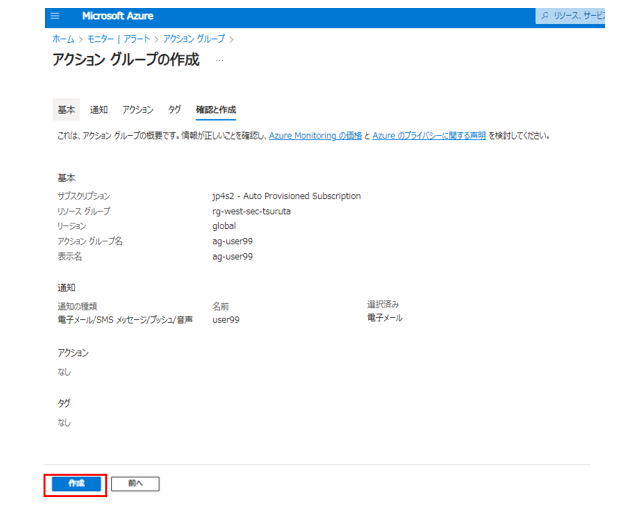
Task: Click the 通知の種類 column header
Action: [x=77, y=306]
